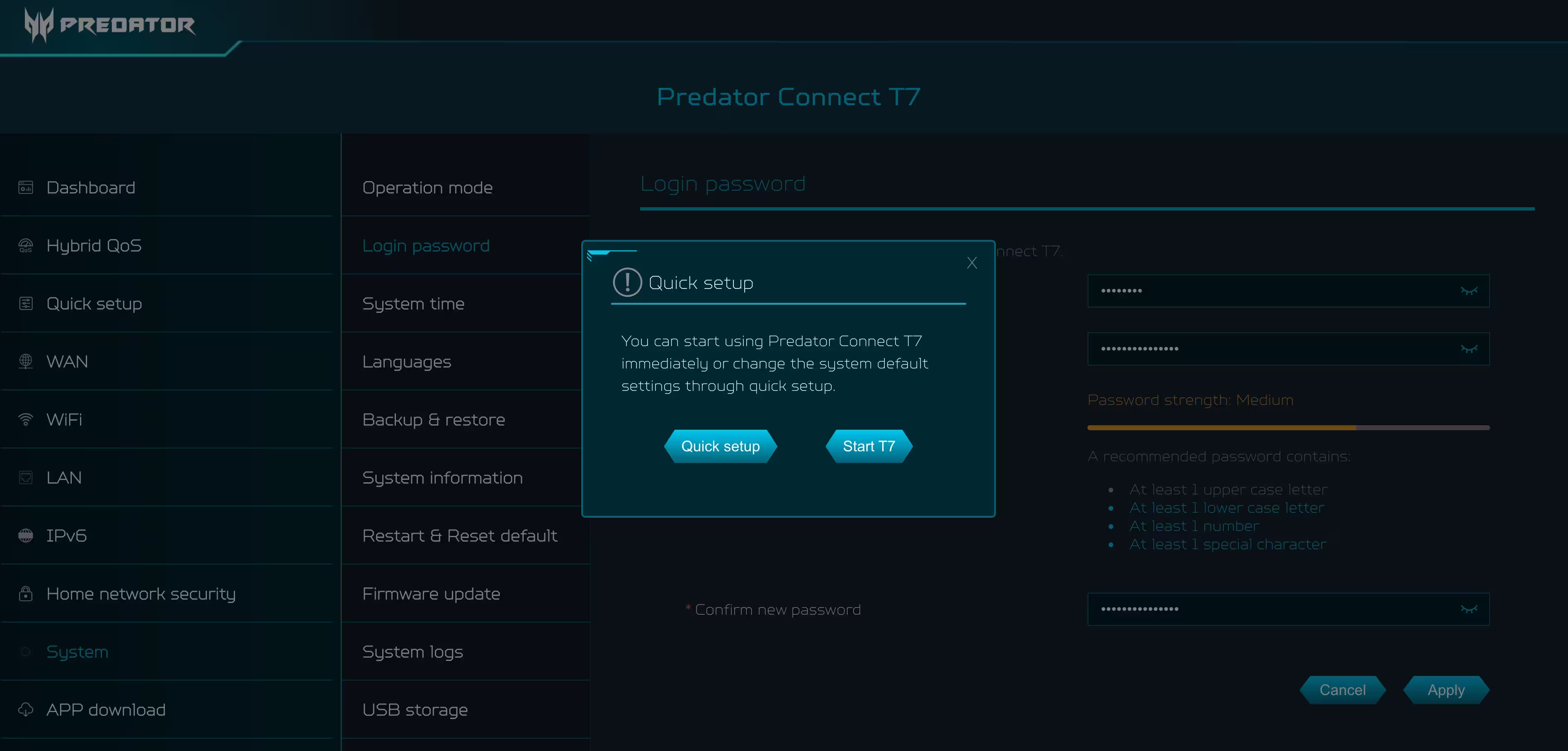This screenshot has height=751, width=1568.
Task: Click 'A recommended password contains:' text
Action: tap(1218, 456)
